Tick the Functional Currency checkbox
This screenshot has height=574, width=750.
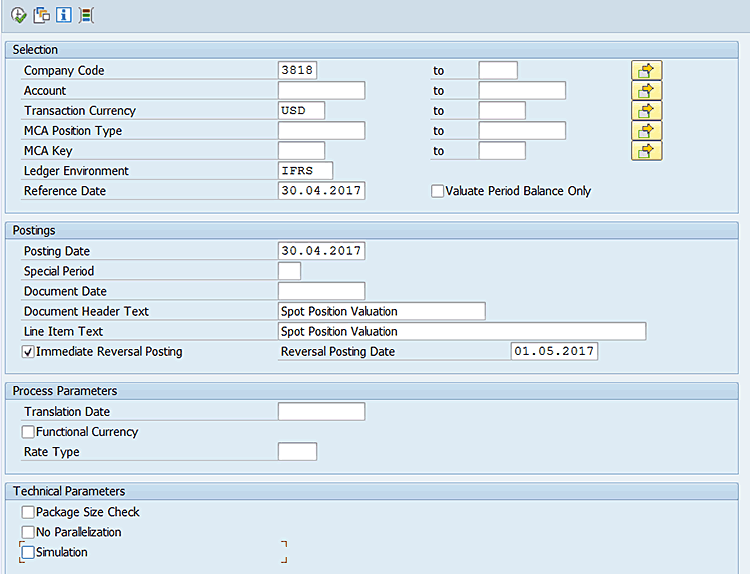28,432
